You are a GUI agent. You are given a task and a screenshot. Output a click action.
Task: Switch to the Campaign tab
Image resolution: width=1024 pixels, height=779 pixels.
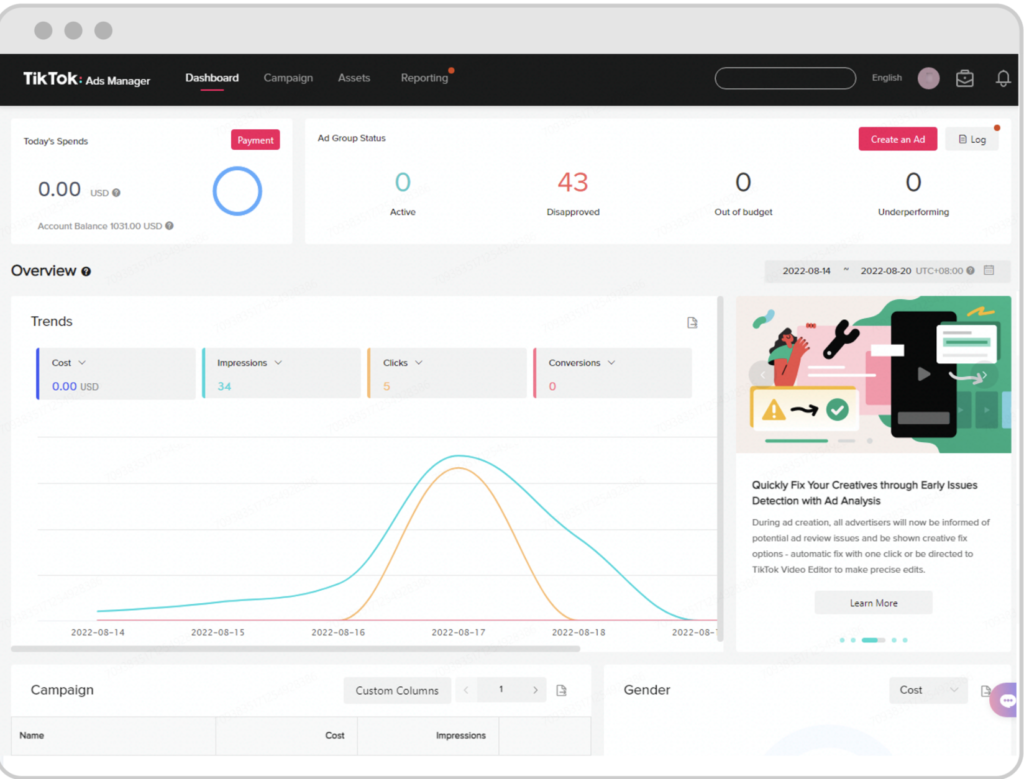(288, 78)
